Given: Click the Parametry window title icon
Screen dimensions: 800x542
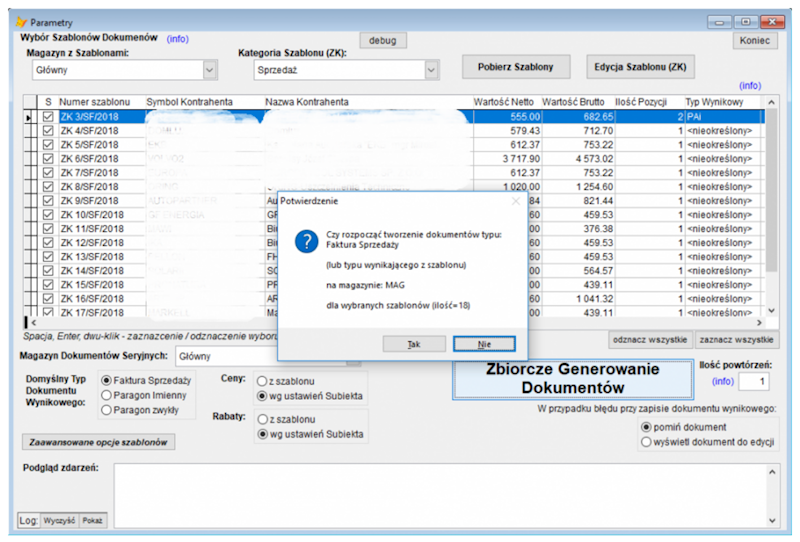Looking at the screenshot, I should 21,22.
